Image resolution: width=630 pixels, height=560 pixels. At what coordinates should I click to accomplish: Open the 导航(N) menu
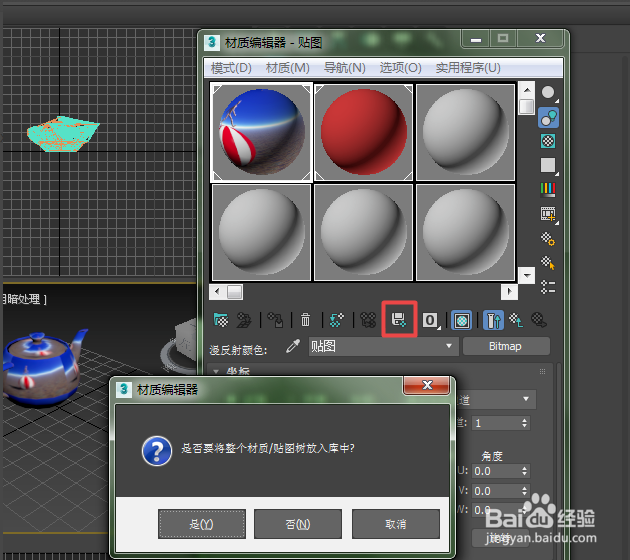[345, 68]
